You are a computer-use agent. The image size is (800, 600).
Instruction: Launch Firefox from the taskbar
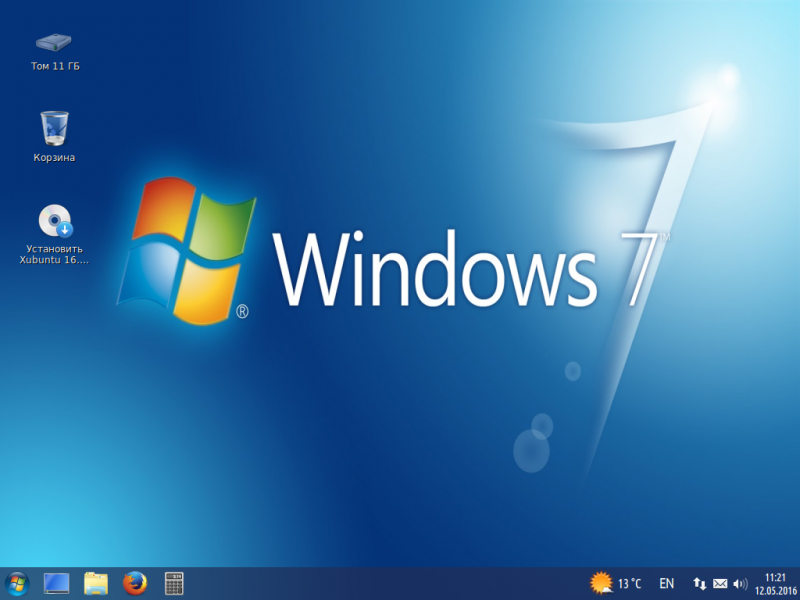coord(135,583)
